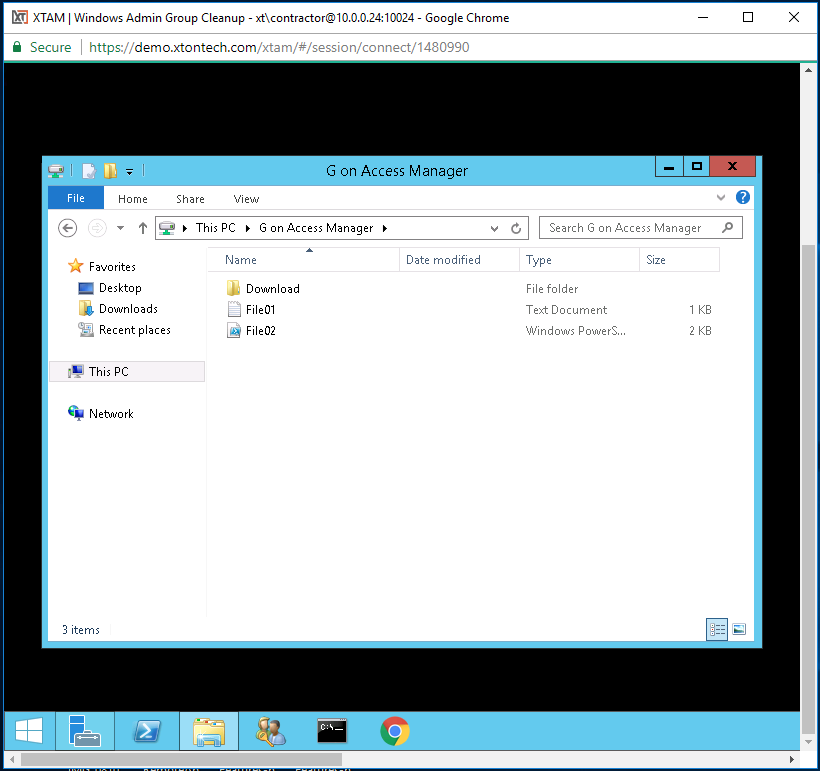Navigate back using the Back arrow button
Image resolution: width=820 pixels, height=771 pixels.
[x=68, y=228]
